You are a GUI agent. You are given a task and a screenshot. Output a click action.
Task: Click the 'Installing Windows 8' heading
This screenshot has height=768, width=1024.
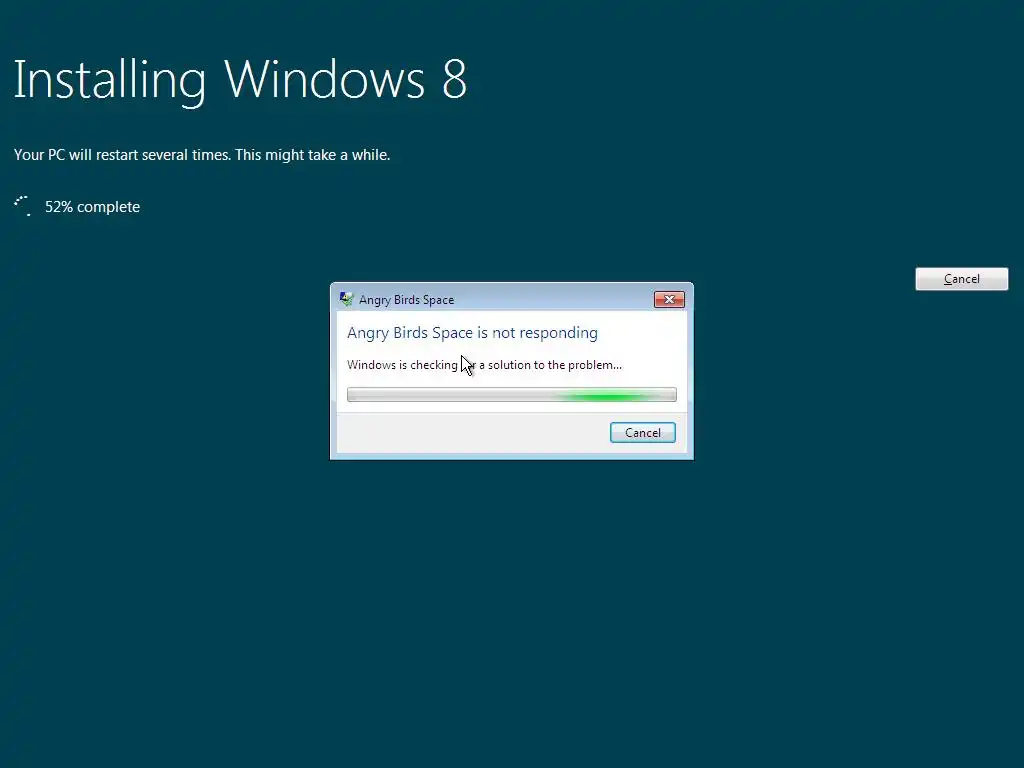tap(240, 80)
